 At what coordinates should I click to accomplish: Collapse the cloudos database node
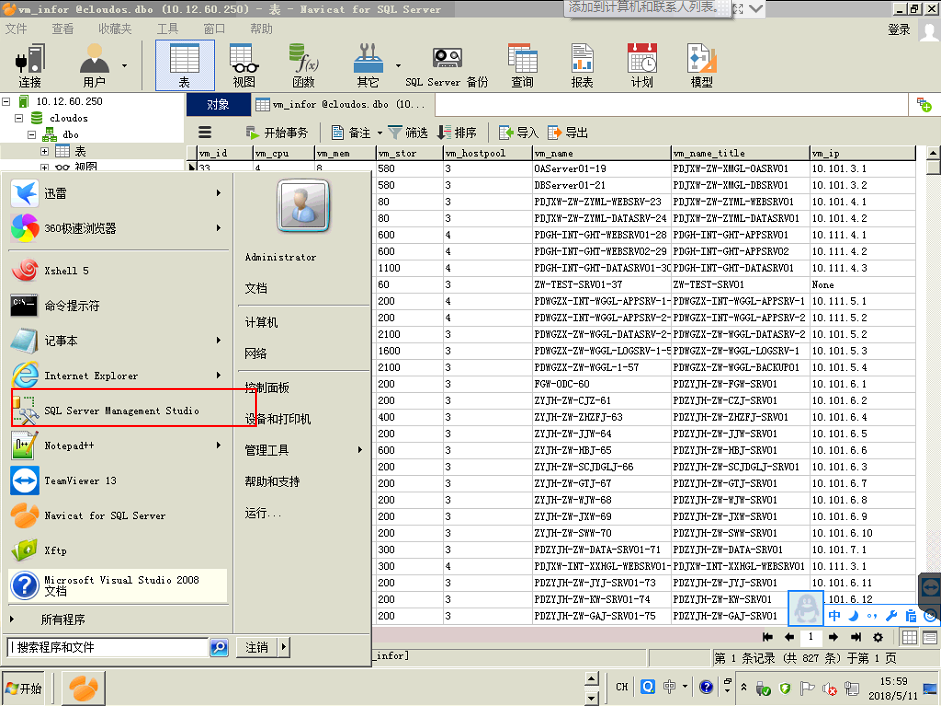(x=19, y=118)
